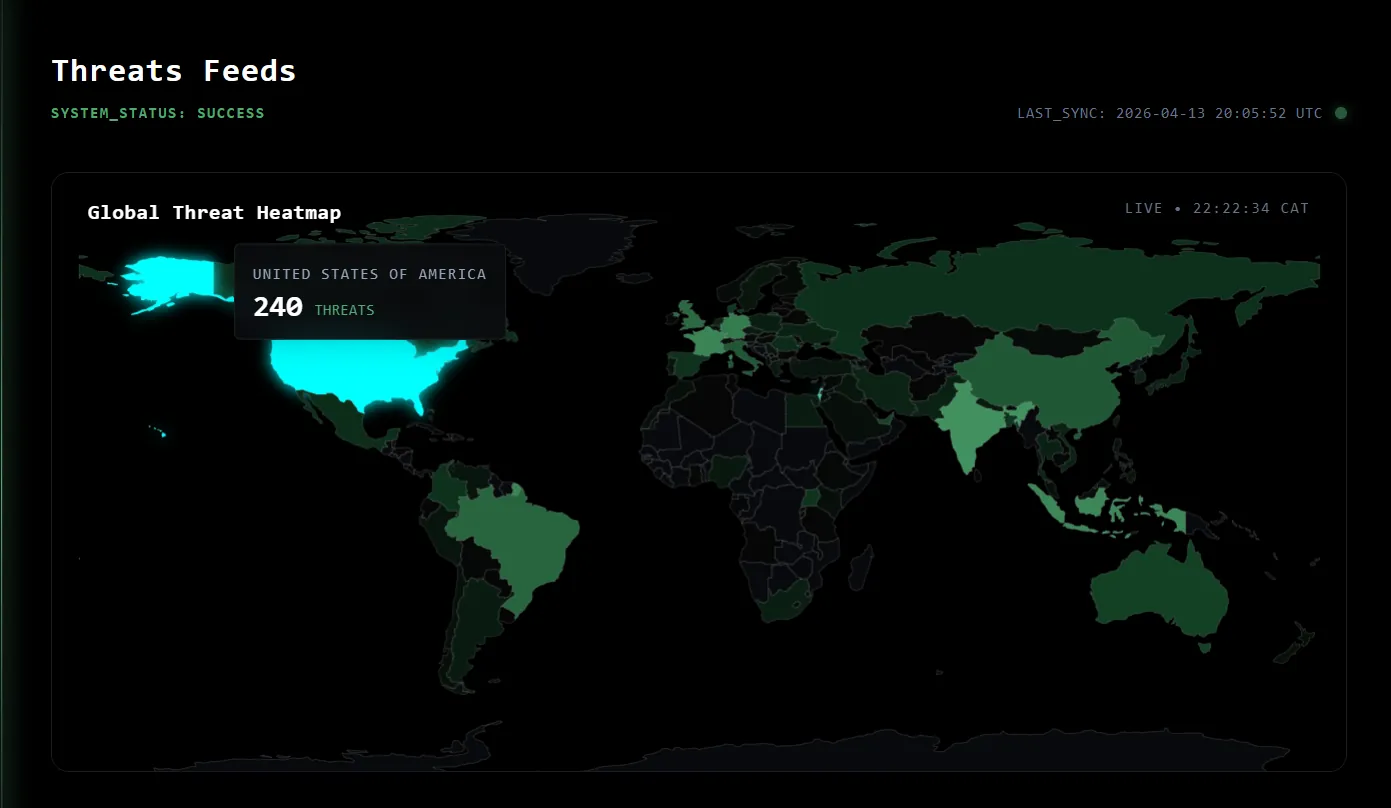Click the Threats Feeds heading
The width and height of the screenshot is (1391, 808).
(x=174, y=71)
